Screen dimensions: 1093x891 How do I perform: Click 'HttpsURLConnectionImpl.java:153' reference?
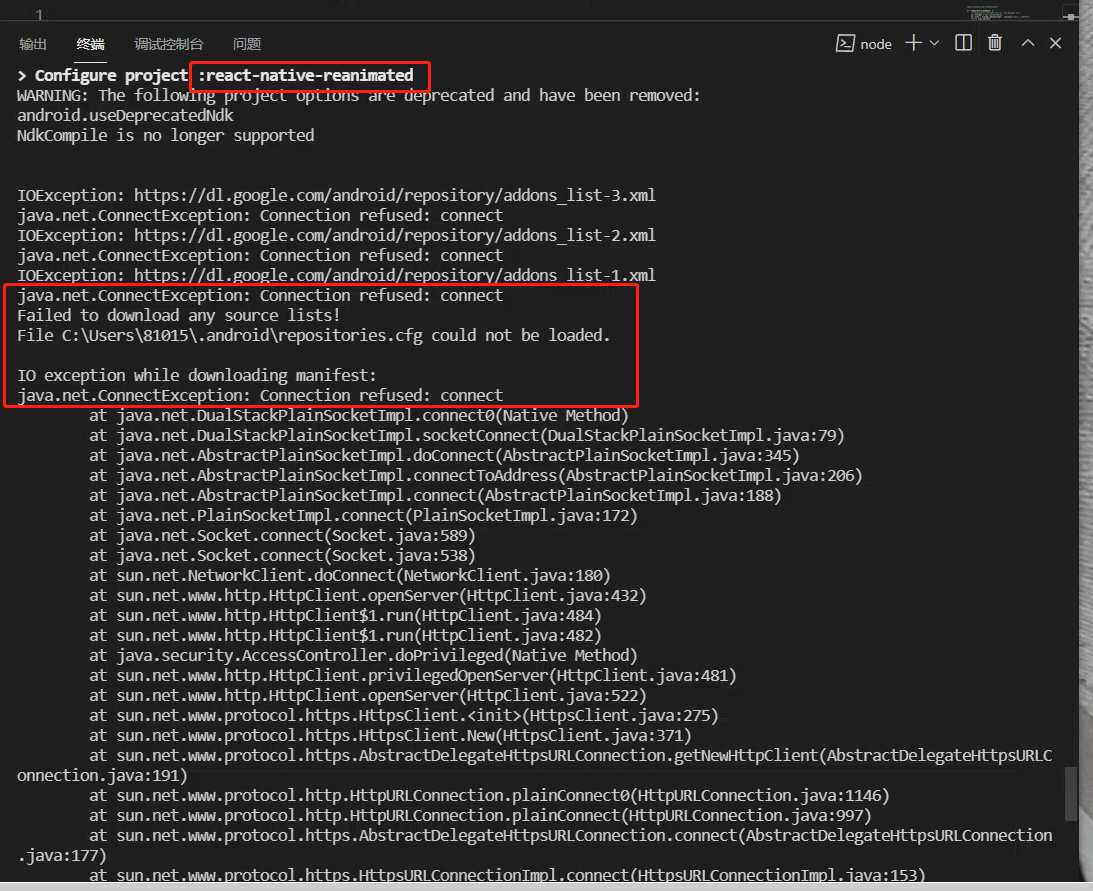778,875
